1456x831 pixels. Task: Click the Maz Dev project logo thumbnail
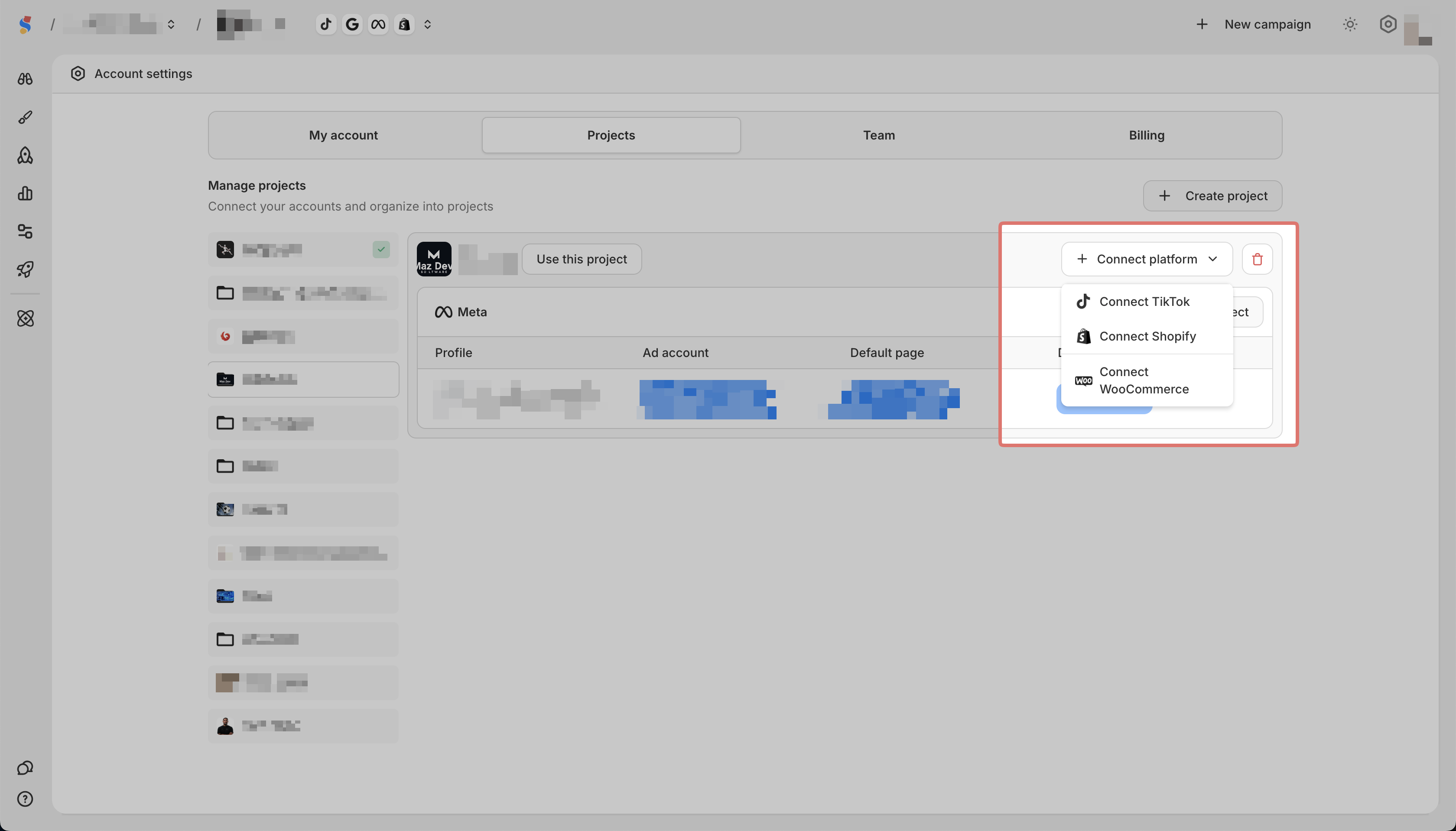434,259
